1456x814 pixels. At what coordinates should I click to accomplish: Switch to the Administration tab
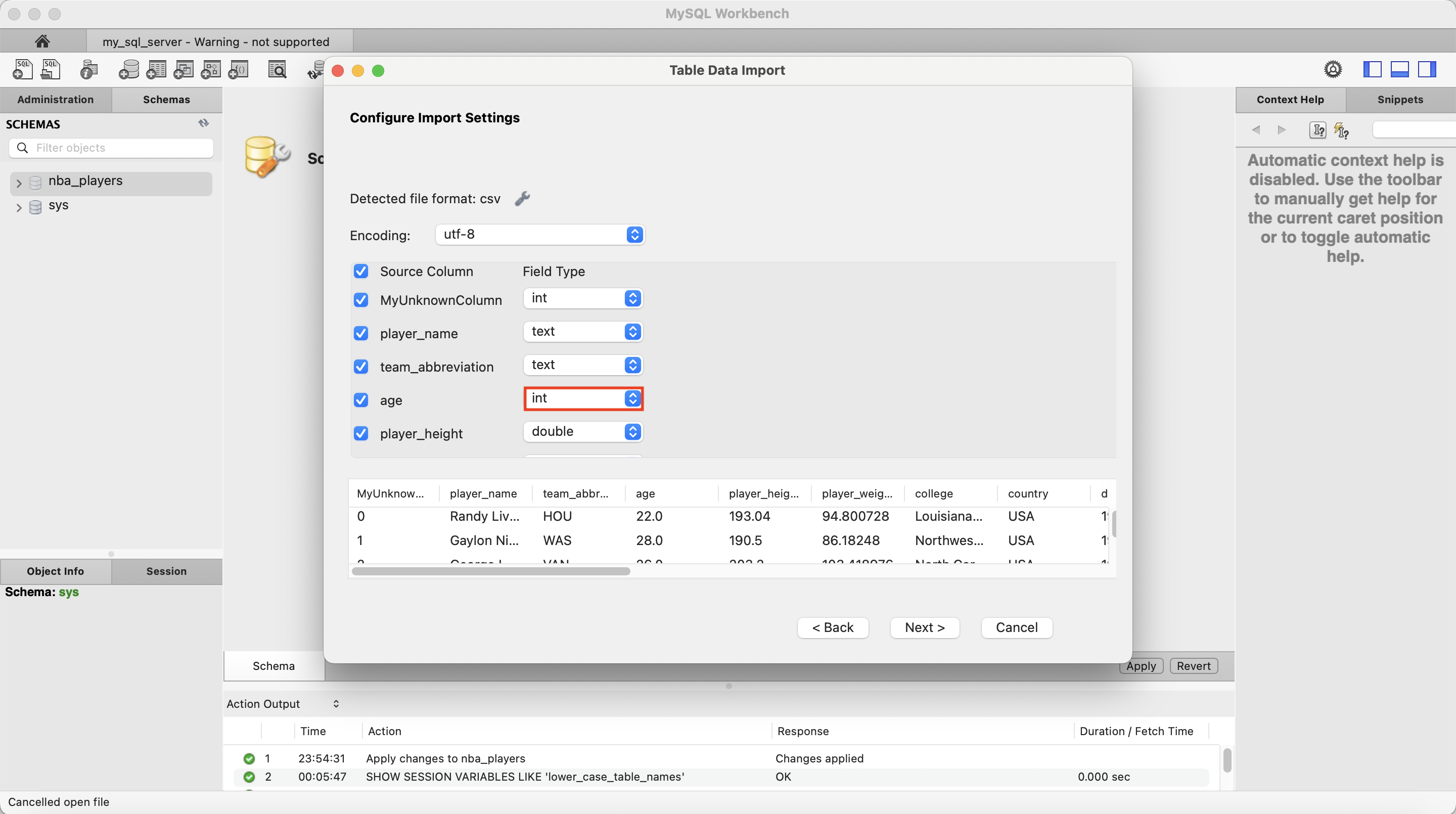click(x=56, y=100)
